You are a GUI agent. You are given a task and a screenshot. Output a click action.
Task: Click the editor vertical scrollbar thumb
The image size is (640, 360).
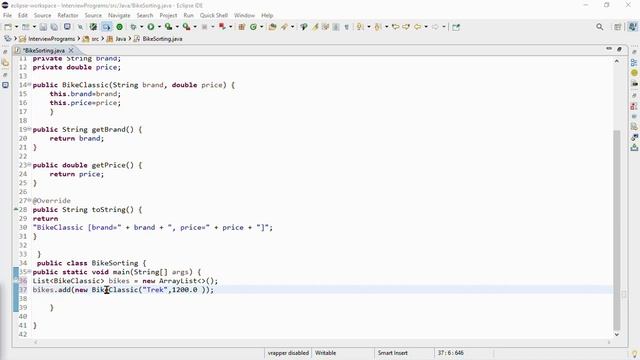(x=617, y=230)
